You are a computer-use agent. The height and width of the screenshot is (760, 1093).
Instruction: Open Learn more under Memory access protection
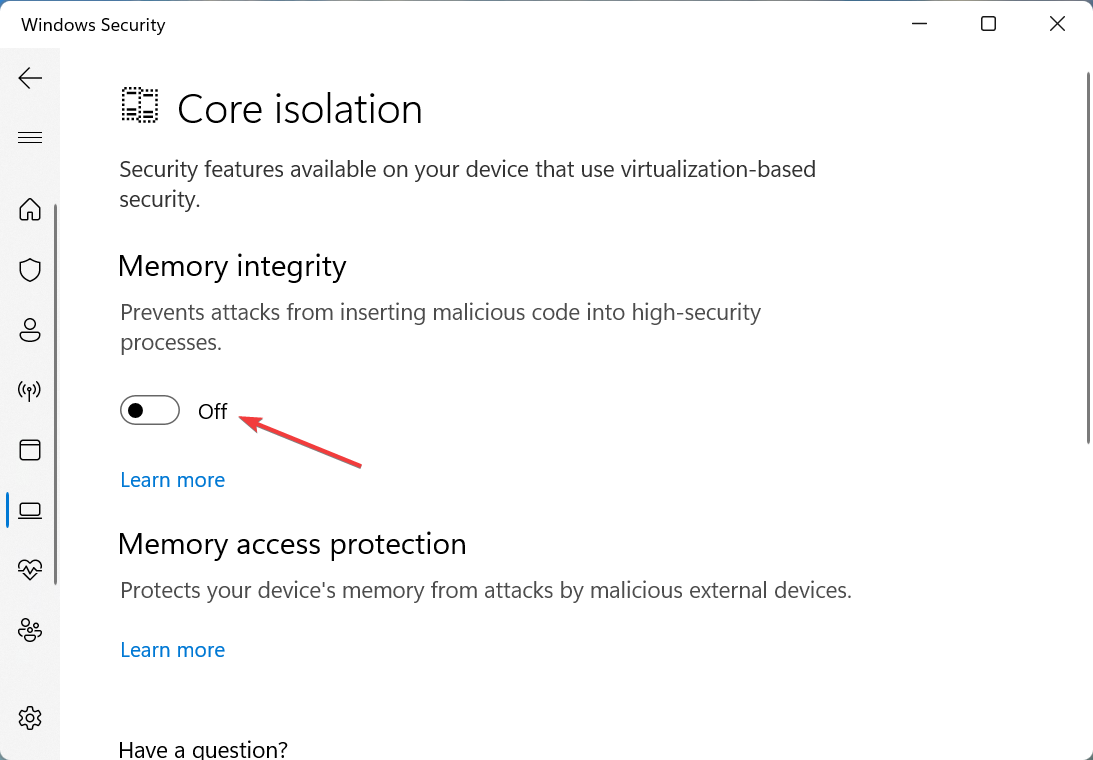point(172,650)
